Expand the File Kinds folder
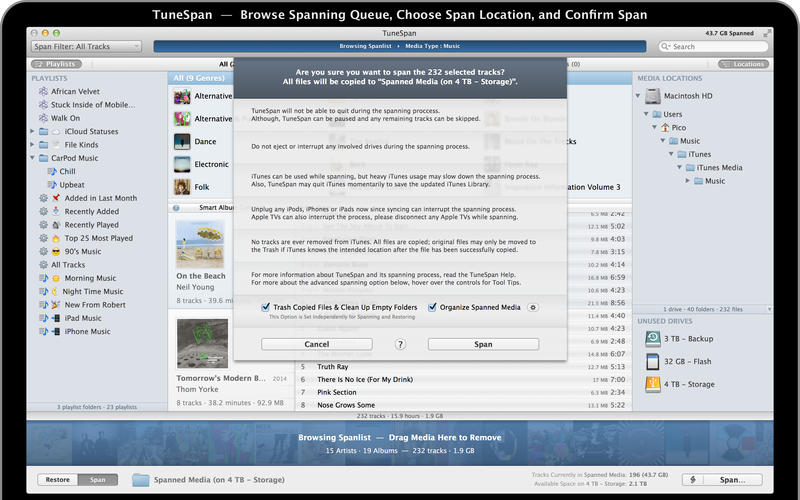The image size is (800, 500). click(32, 145)
